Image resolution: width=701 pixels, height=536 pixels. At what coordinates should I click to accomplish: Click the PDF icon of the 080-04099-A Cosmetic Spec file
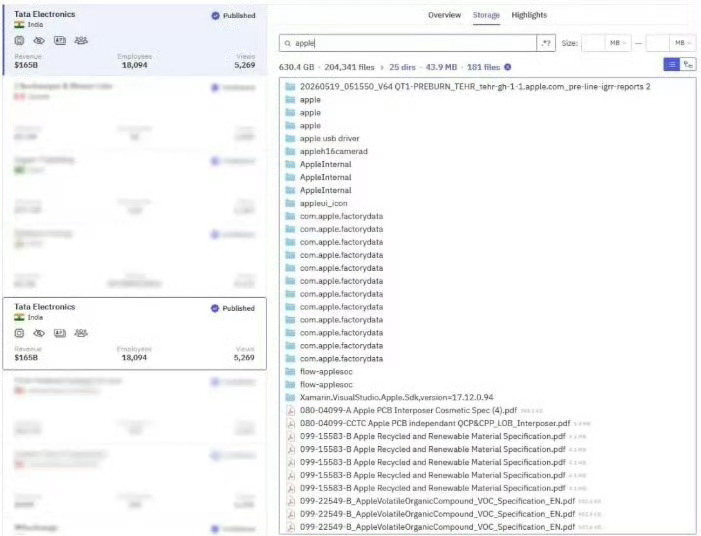[291, 410]
